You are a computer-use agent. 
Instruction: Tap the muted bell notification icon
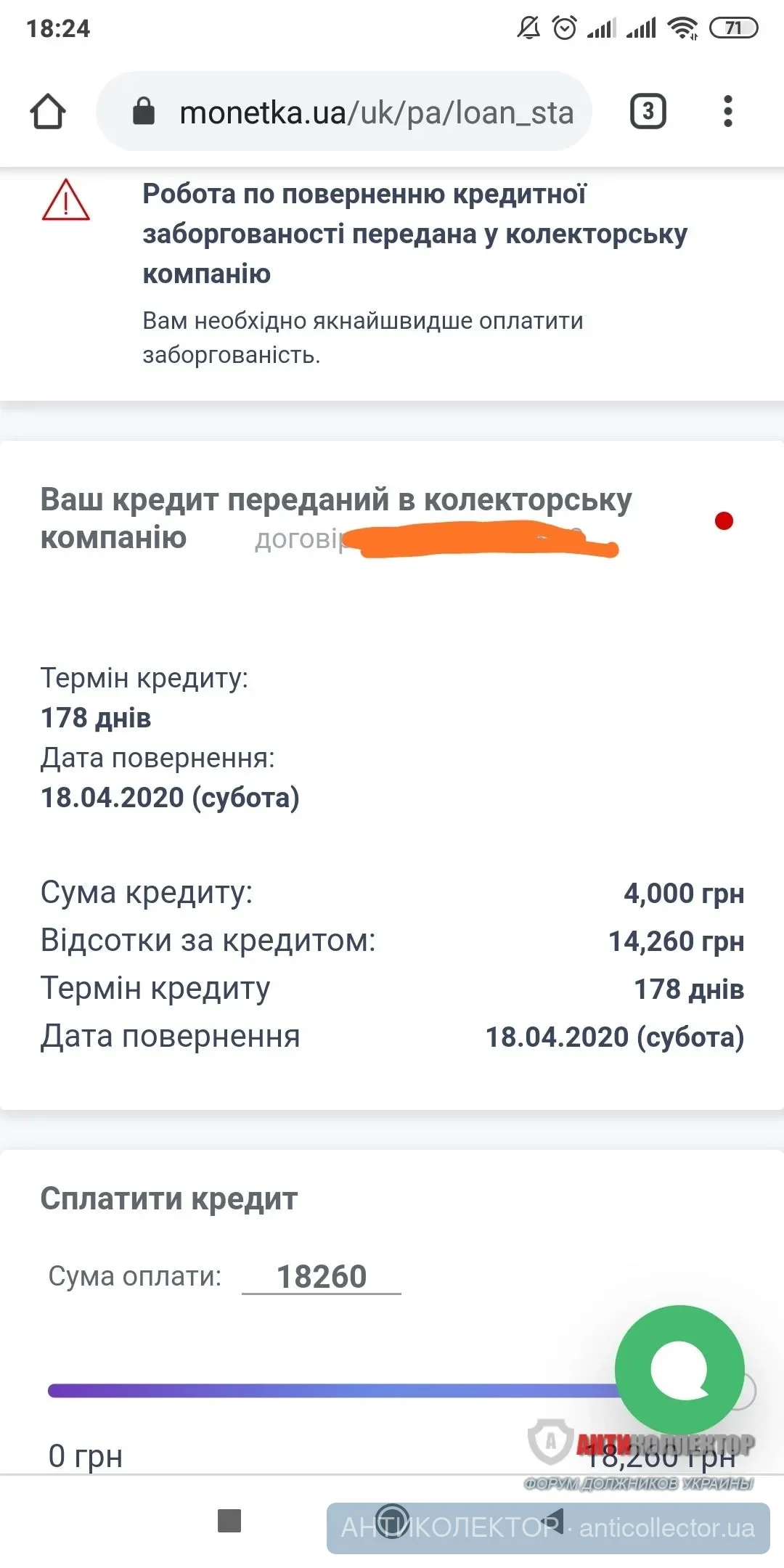click(x=528, y=28)
